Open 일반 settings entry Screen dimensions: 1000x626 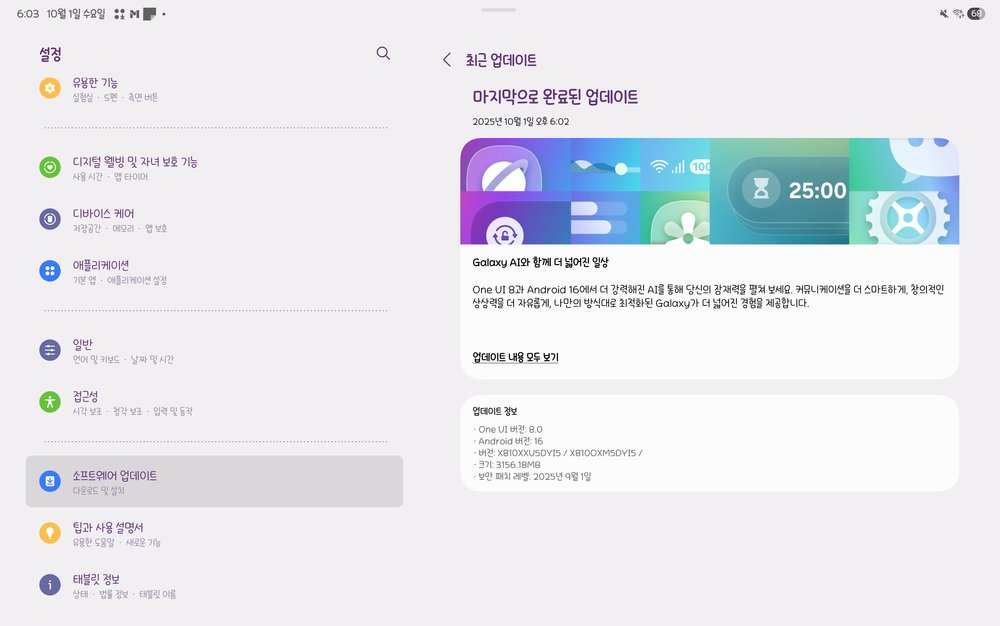(x=214, y=351)
